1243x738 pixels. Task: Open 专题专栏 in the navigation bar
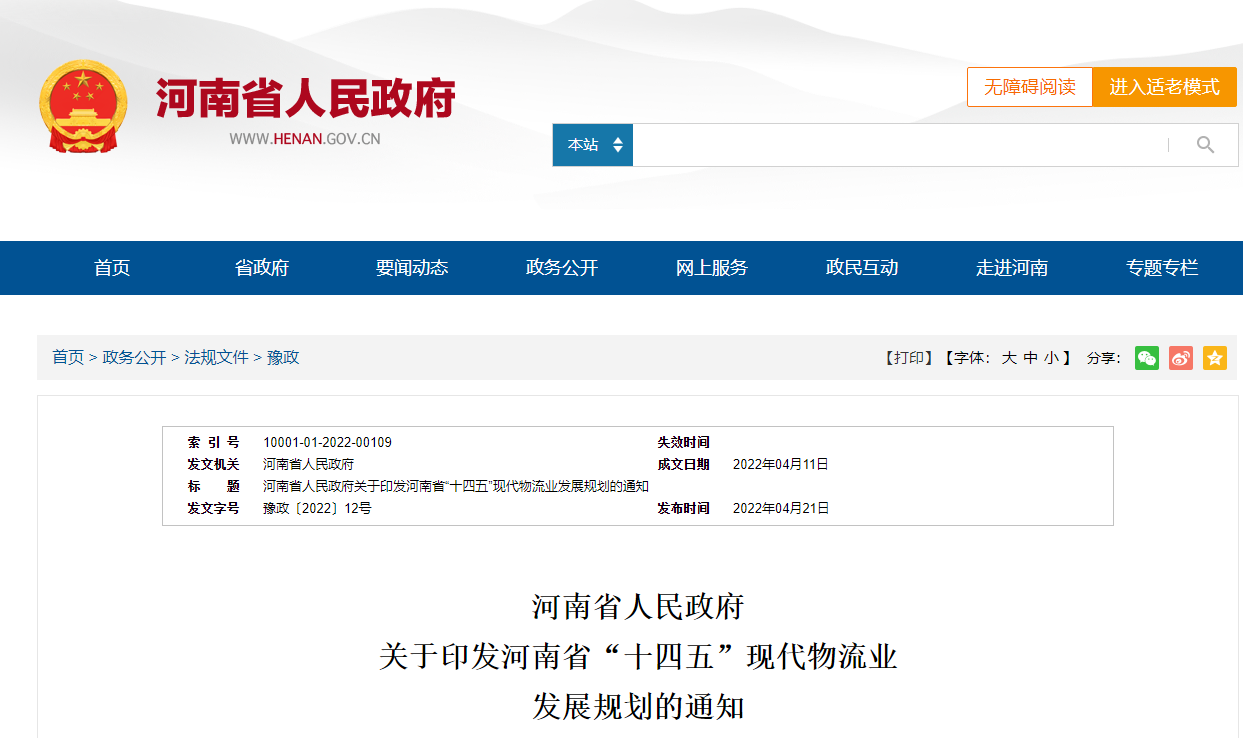coord(1162,268)
